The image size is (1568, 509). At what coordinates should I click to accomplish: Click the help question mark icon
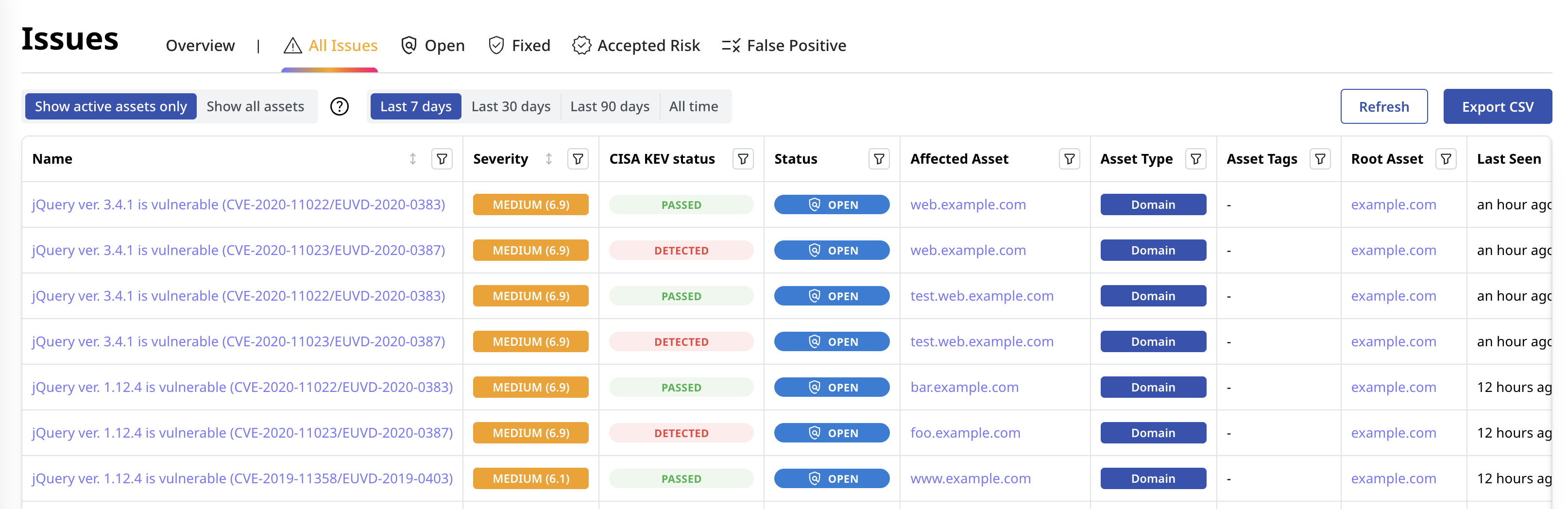pyautogui.click(x=339, y=106)
